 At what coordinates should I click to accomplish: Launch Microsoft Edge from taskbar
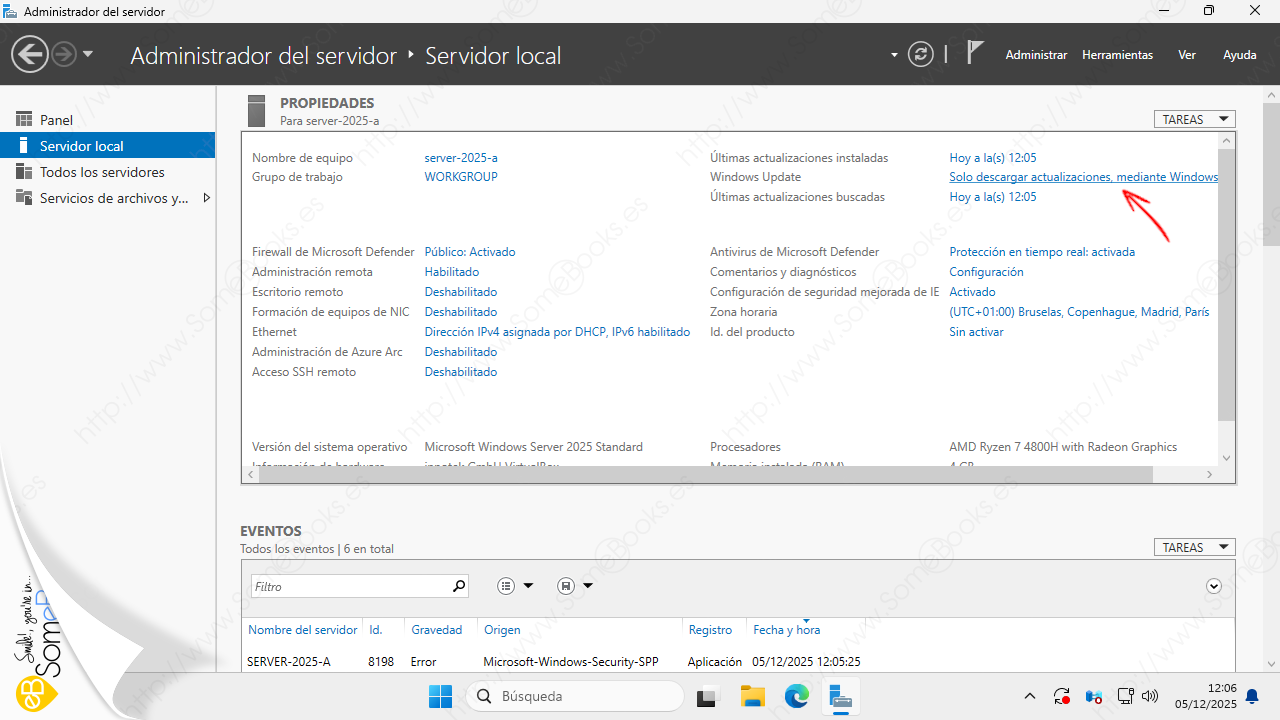[797, 696]
